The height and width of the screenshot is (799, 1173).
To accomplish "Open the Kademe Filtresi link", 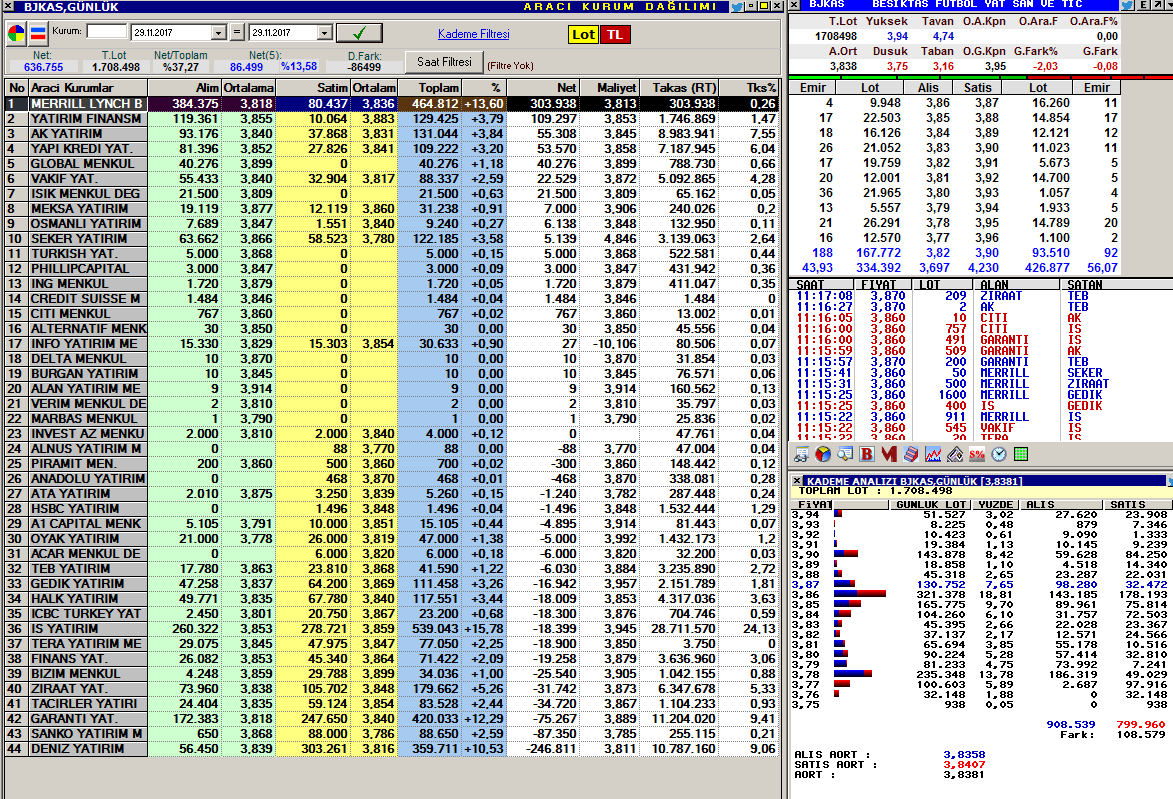I will [474, 34].
